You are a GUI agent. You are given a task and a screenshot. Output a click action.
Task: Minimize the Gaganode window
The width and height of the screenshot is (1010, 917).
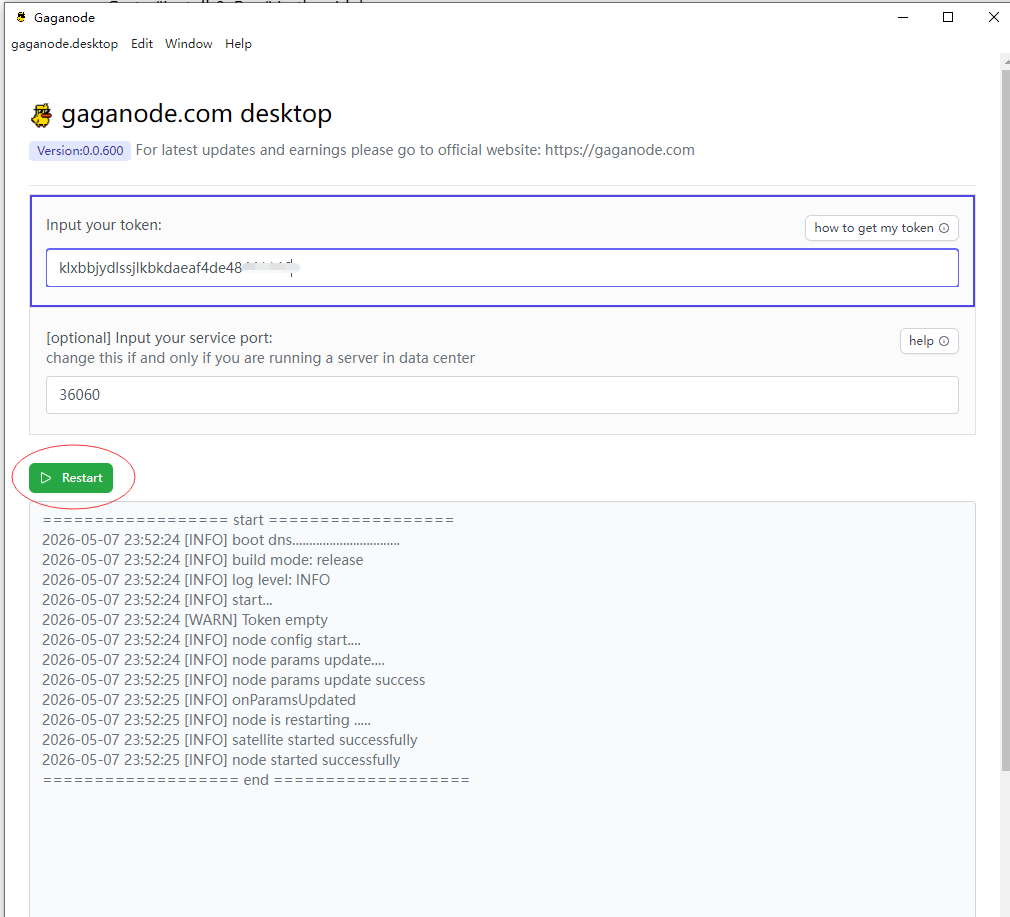click(903, 17)
